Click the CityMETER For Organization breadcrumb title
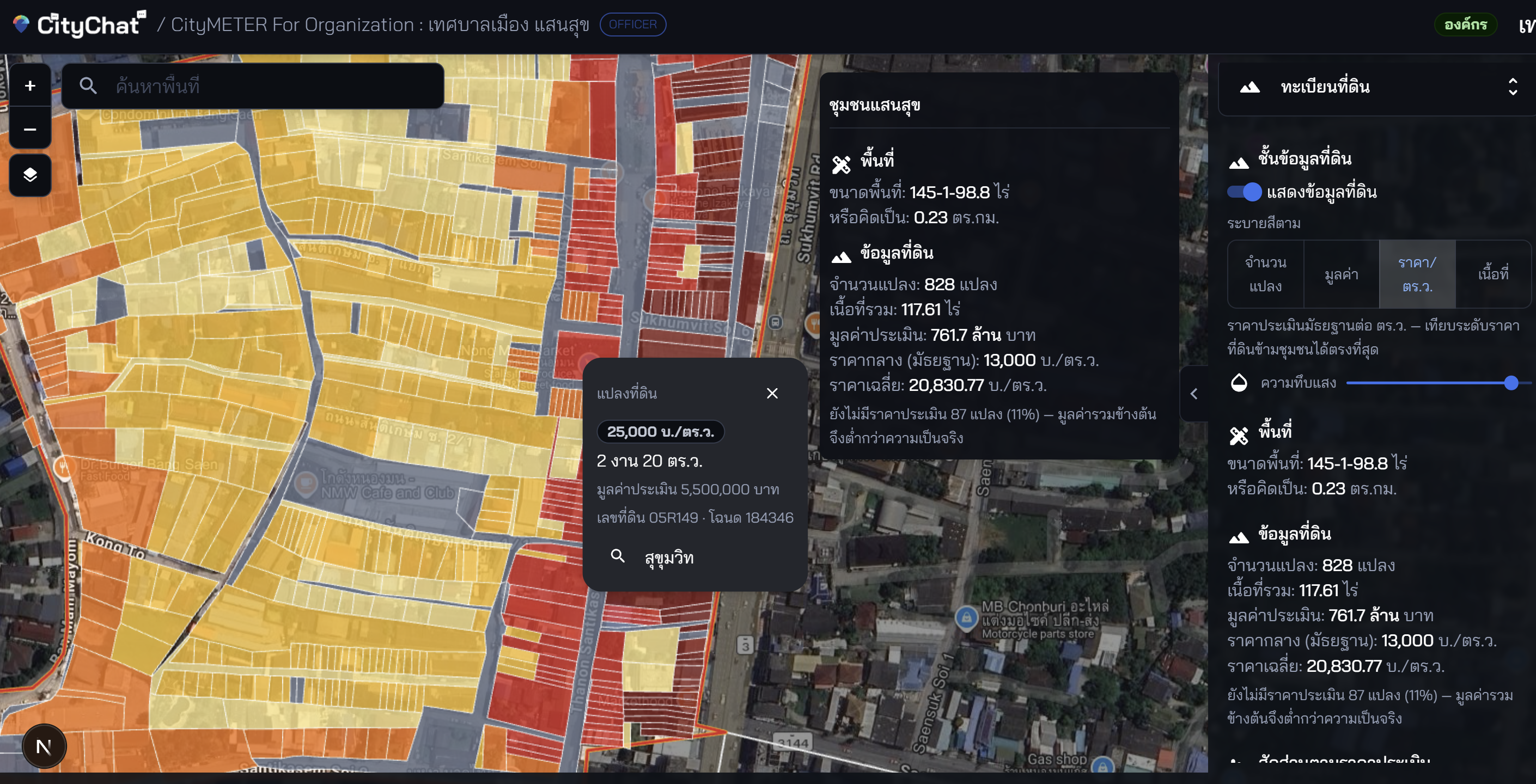 click(380, 24)
